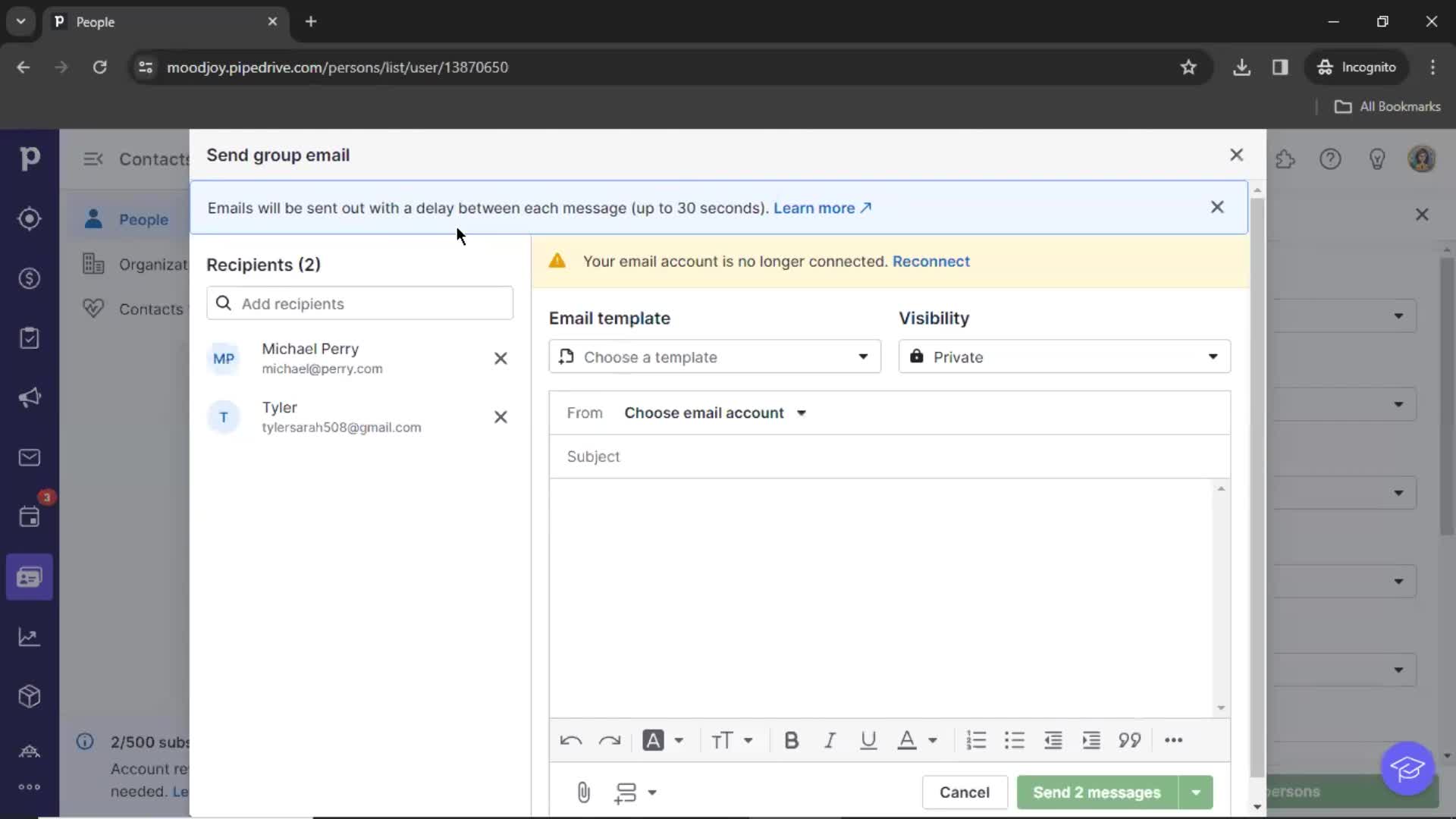Click Send 2 messages button
The width and height of the screenshot is (1456, 819).
1097,791
